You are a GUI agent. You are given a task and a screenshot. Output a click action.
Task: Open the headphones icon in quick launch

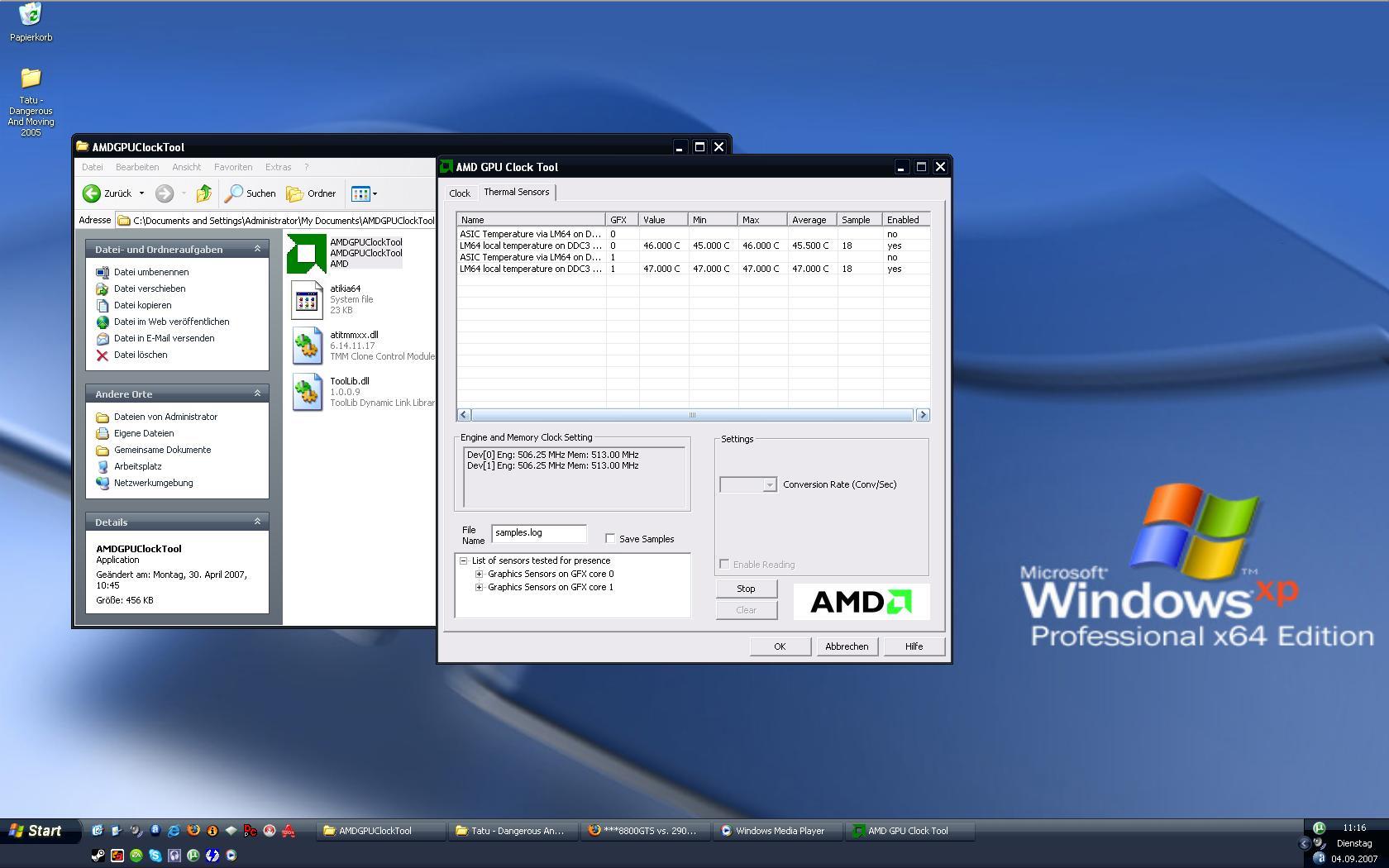pyautogui.click(x=174, y=856)
